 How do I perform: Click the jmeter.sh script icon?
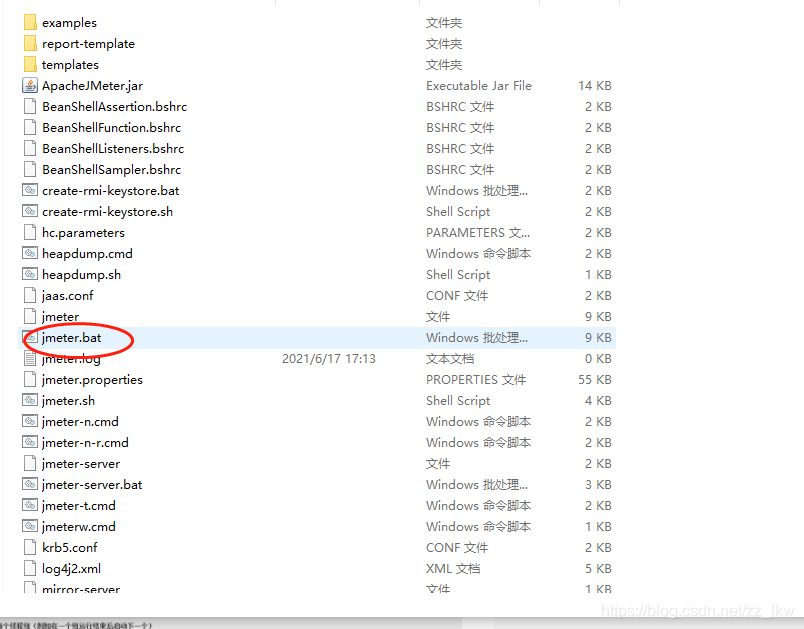tap(30, 401)
